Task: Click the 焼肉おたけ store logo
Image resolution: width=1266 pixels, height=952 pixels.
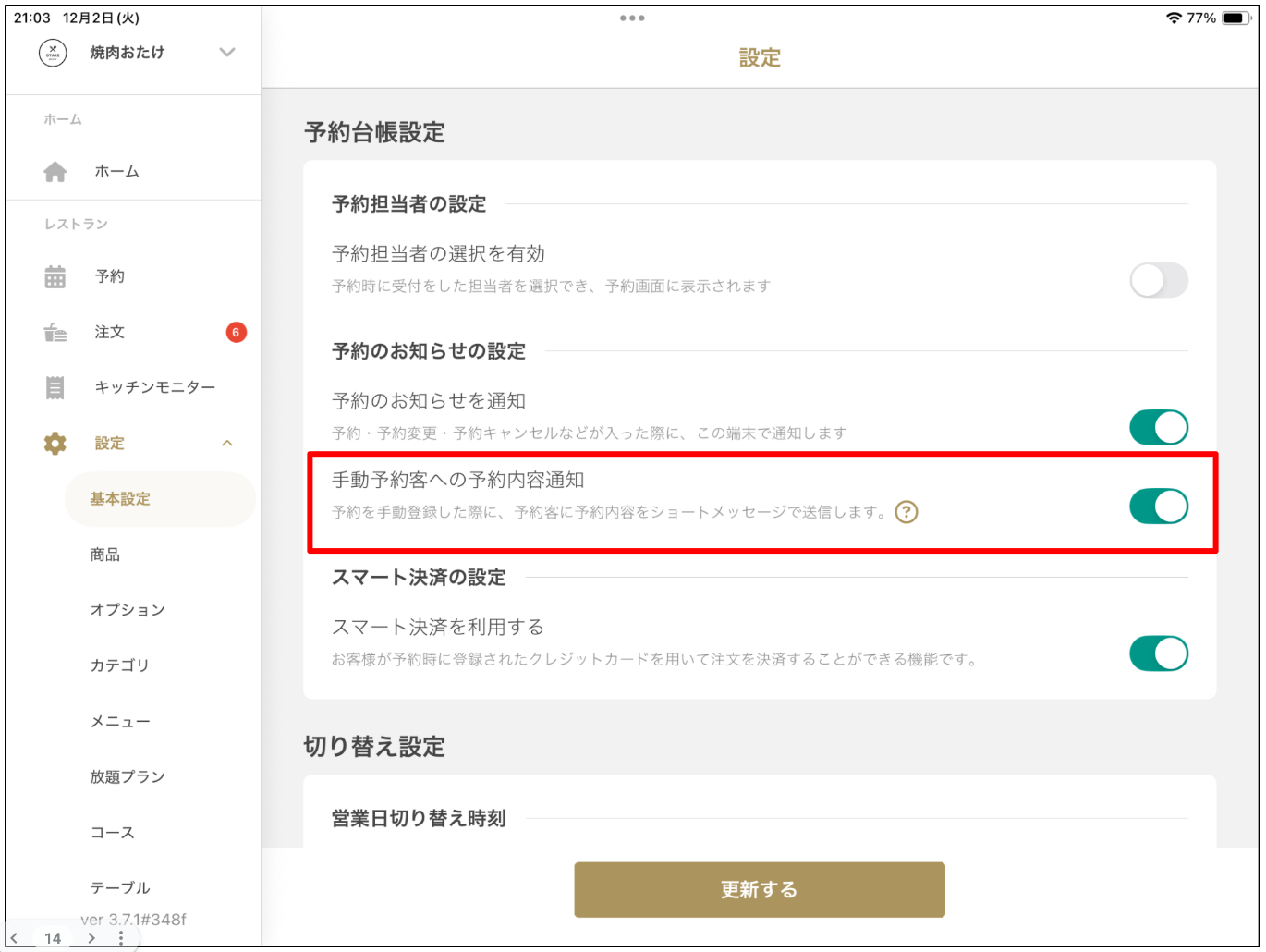Action: pyautogui.click(x=53, y=53)
